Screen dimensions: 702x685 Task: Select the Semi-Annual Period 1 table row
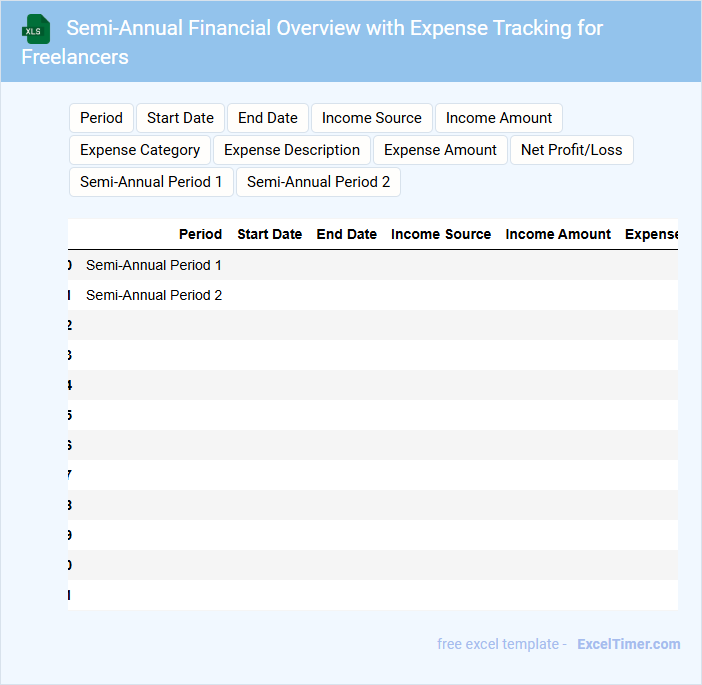click(154, 265)
